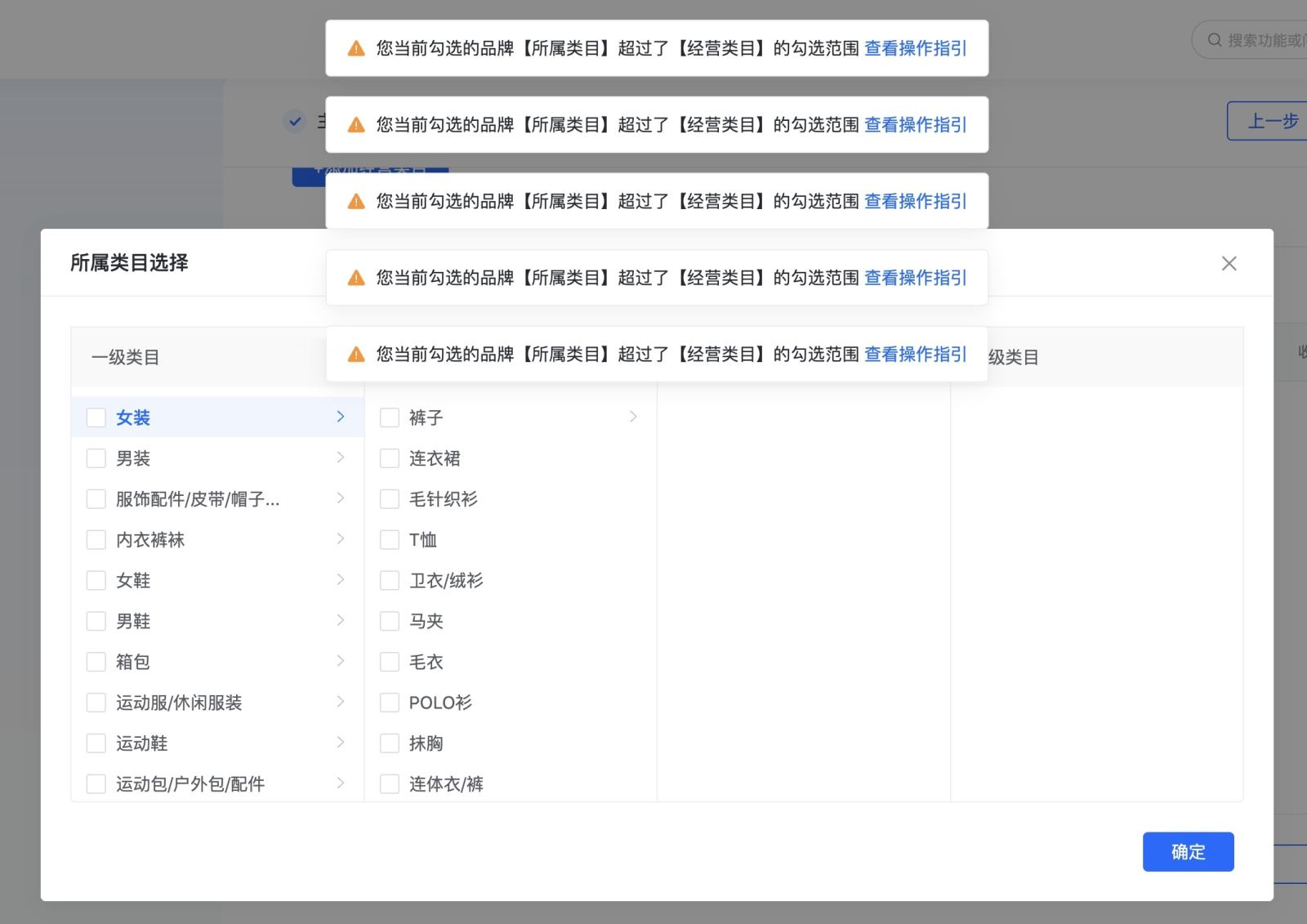Close the 所属类目选择 dialog with X icon

[x=1229, y=263]
